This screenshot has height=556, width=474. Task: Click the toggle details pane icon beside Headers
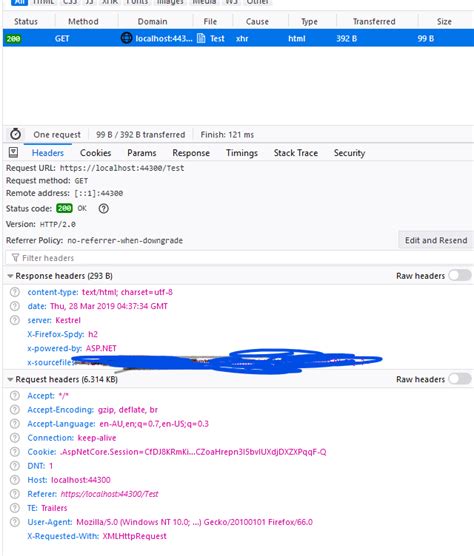pos(13,153)
